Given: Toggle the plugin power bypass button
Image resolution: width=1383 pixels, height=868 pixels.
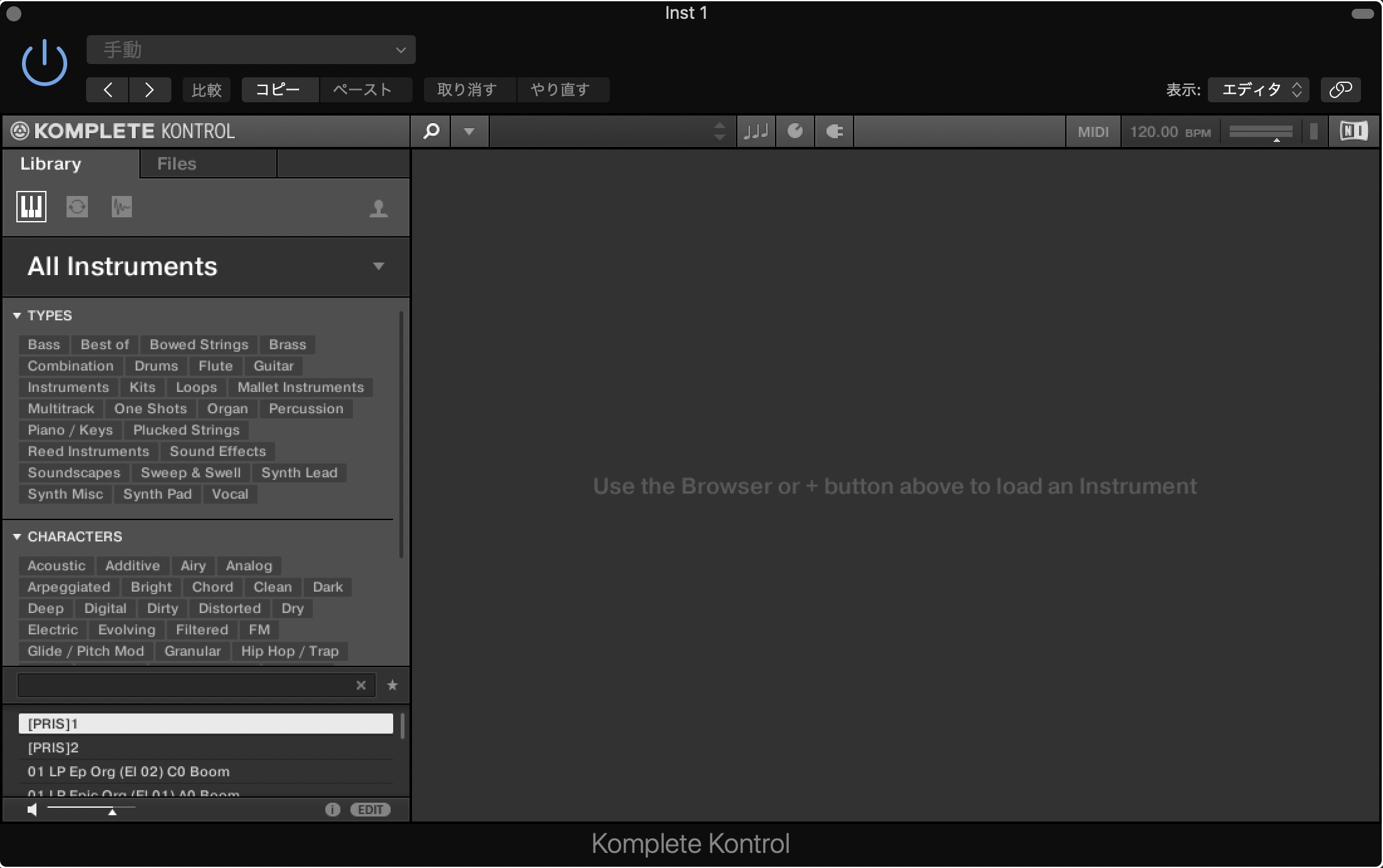Looking at the screenshot, I should tap(44, 63).
